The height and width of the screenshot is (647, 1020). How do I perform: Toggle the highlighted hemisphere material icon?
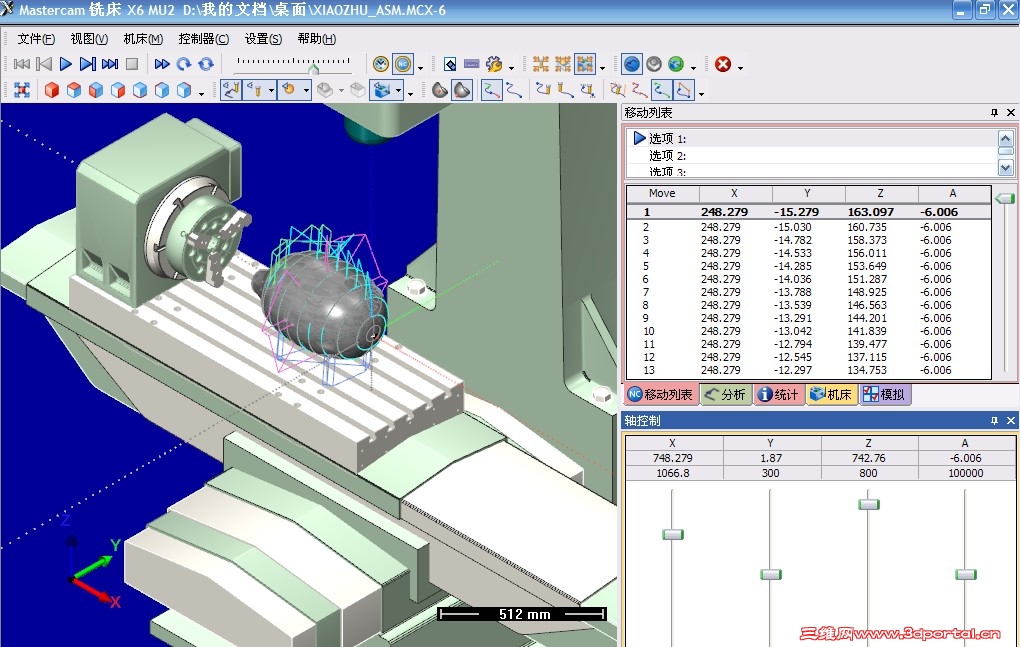tap(462, 90)
